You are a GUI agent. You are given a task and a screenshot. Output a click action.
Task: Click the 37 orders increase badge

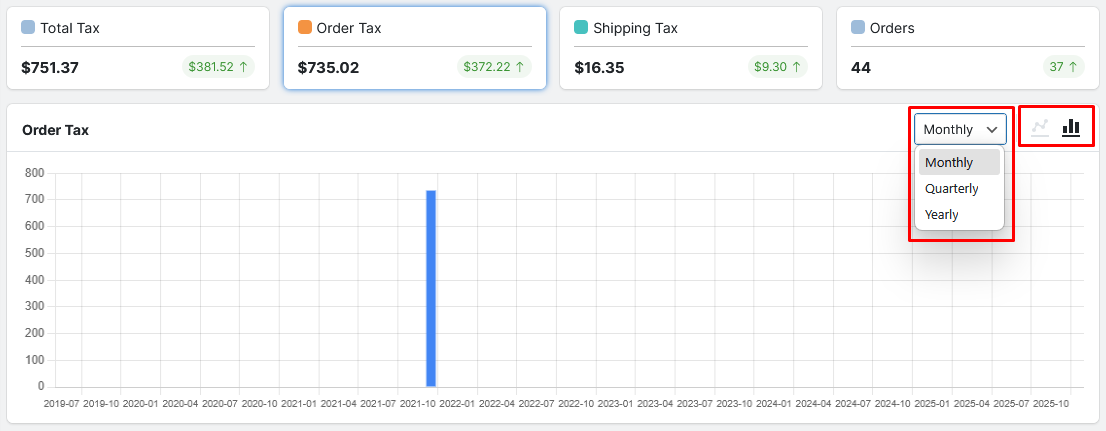coord(1063,67)
